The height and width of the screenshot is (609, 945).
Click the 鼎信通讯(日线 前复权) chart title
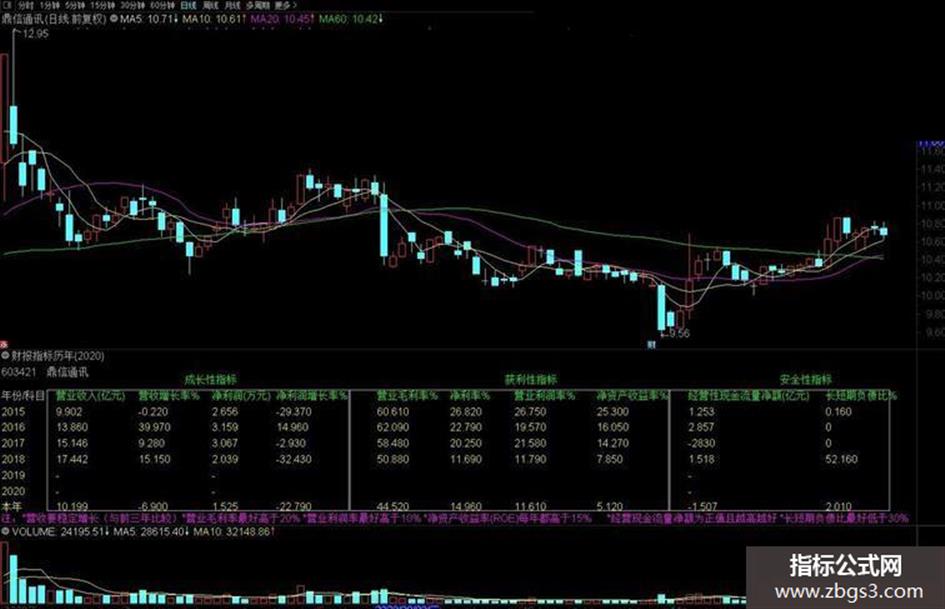pyautogui.click(x=54, y=19)
